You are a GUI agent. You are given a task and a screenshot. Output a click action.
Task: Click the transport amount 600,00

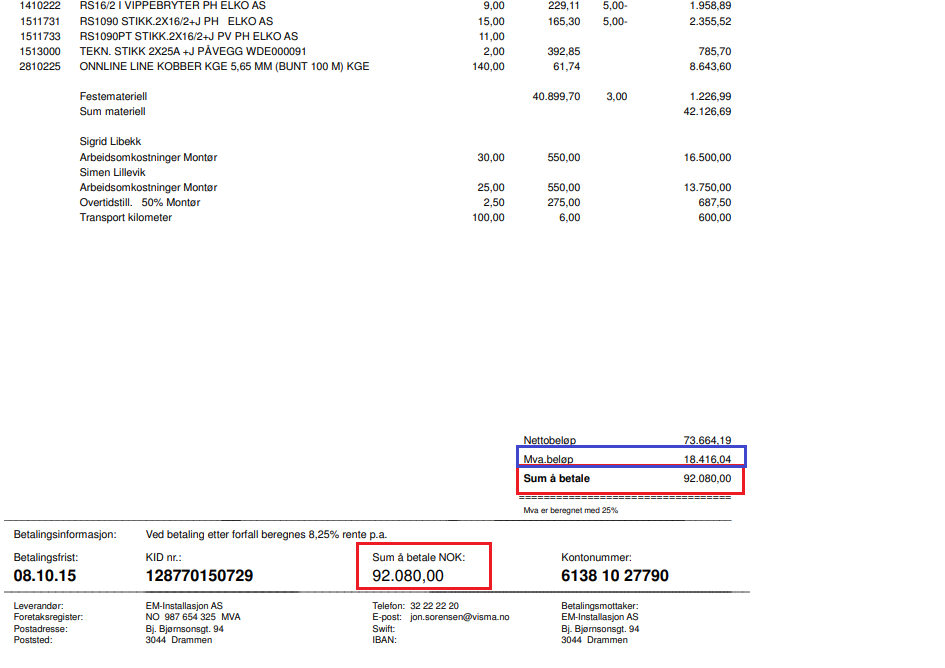tap(715, 218)
